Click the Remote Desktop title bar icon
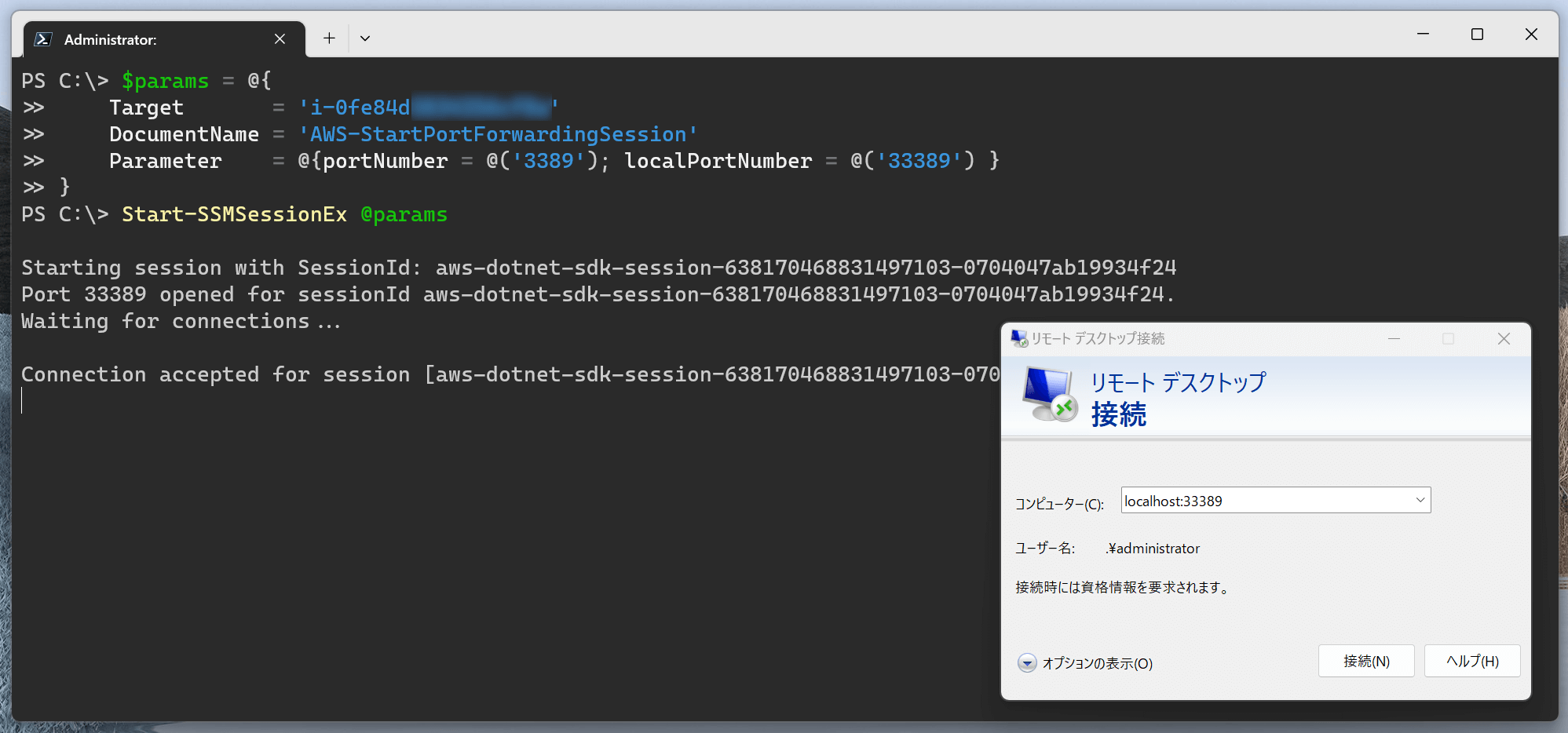1568x733 pixels. [x=1019, y=338]
